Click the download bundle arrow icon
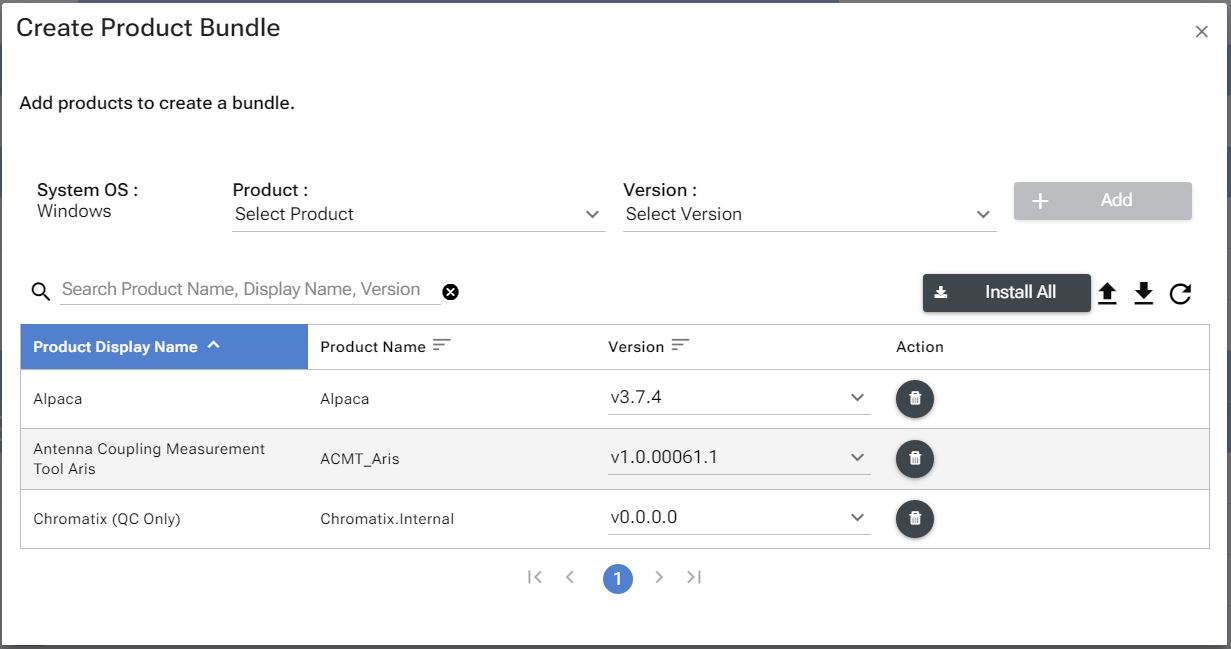 pyautogui.click(x=1144, y=293)
